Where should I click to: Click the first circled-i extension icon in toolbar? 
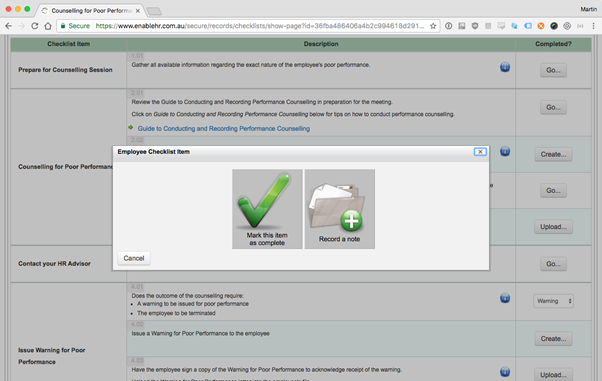tap(448, 26)
